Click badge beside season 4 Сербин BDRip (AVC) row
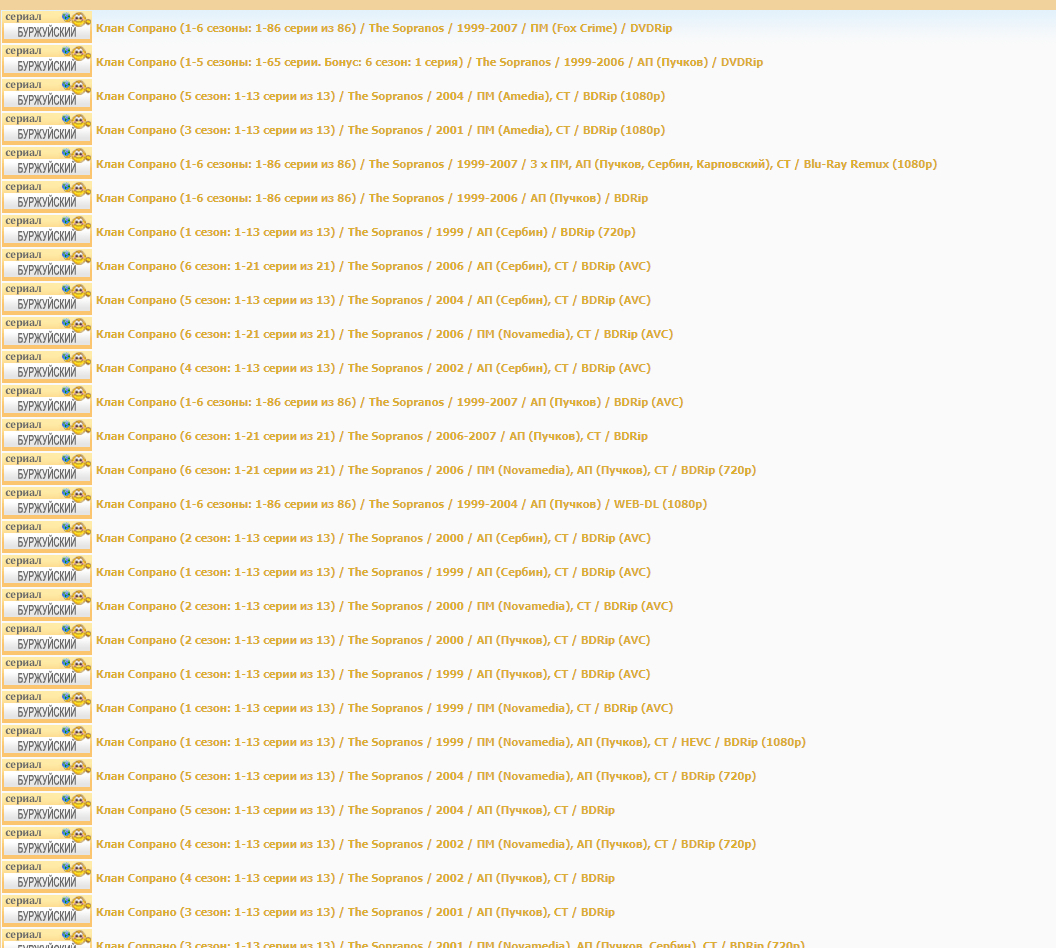 coord(46,367)
